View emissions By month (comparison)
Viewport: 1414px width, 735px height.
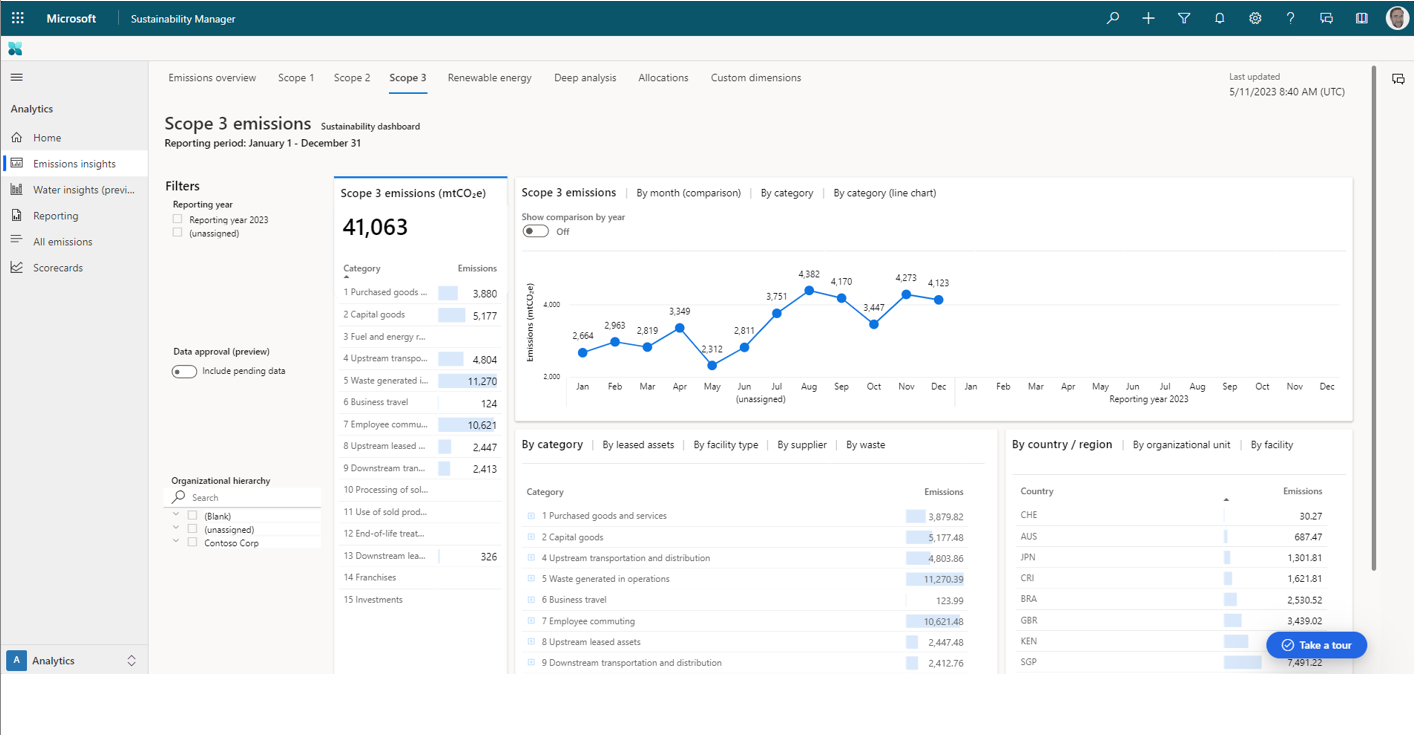point(689,192)
